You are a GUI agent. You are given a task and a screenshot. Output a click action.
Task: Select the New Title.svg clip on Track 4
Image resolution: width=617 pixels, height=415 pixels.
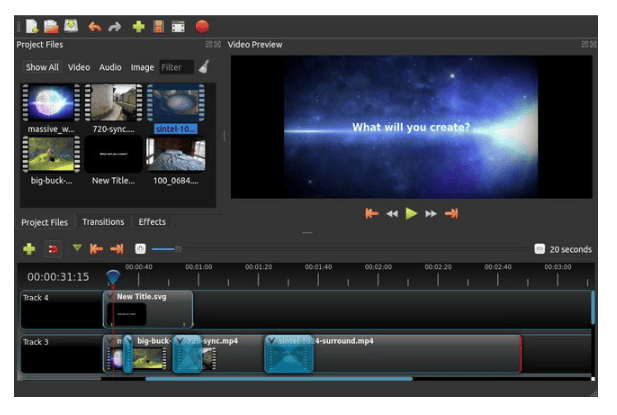coord(148,309)
